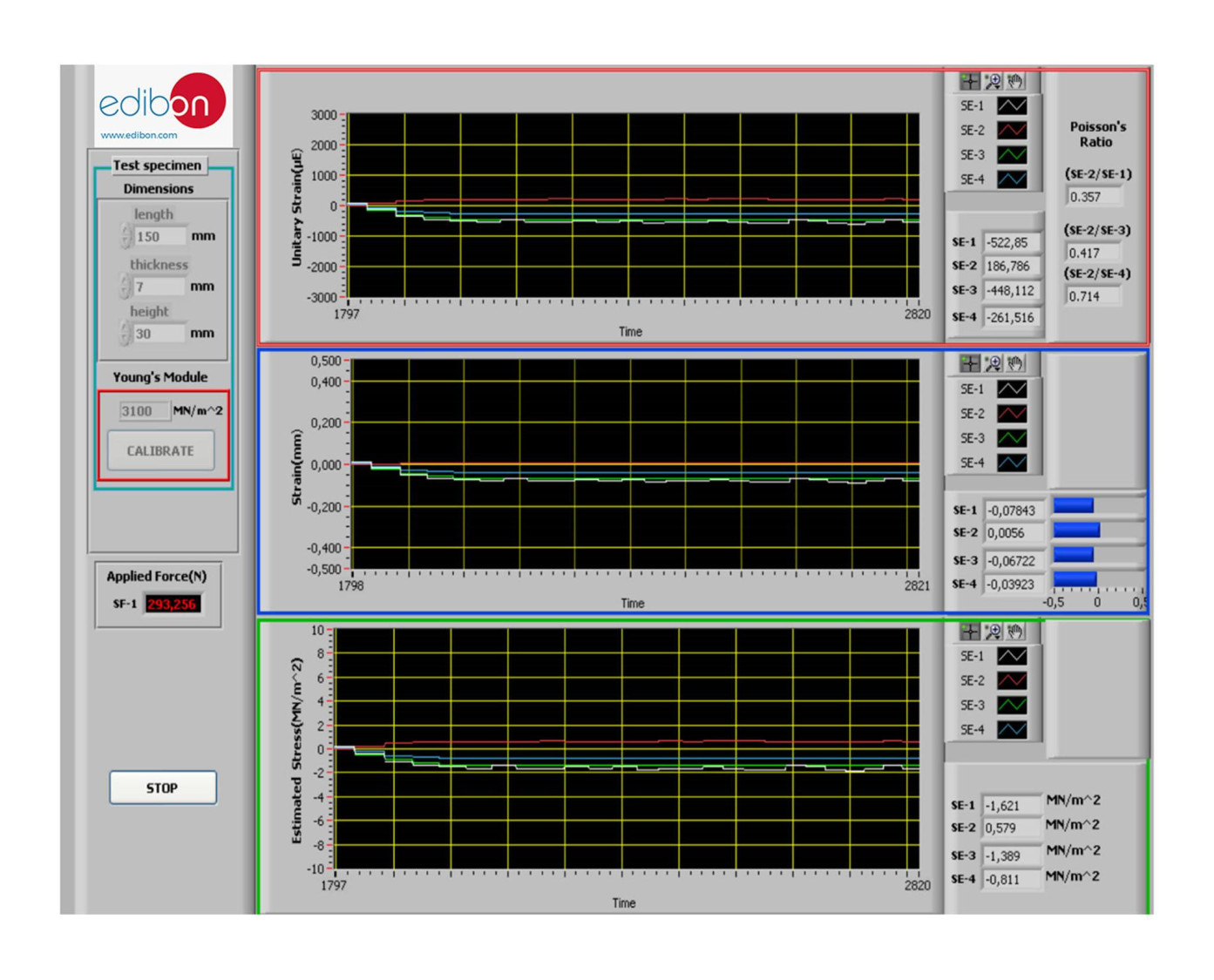Open SE-2 red plot legend in Strain(mm) graph
The image size is (1214, 980).
(x=1011, y=414)
